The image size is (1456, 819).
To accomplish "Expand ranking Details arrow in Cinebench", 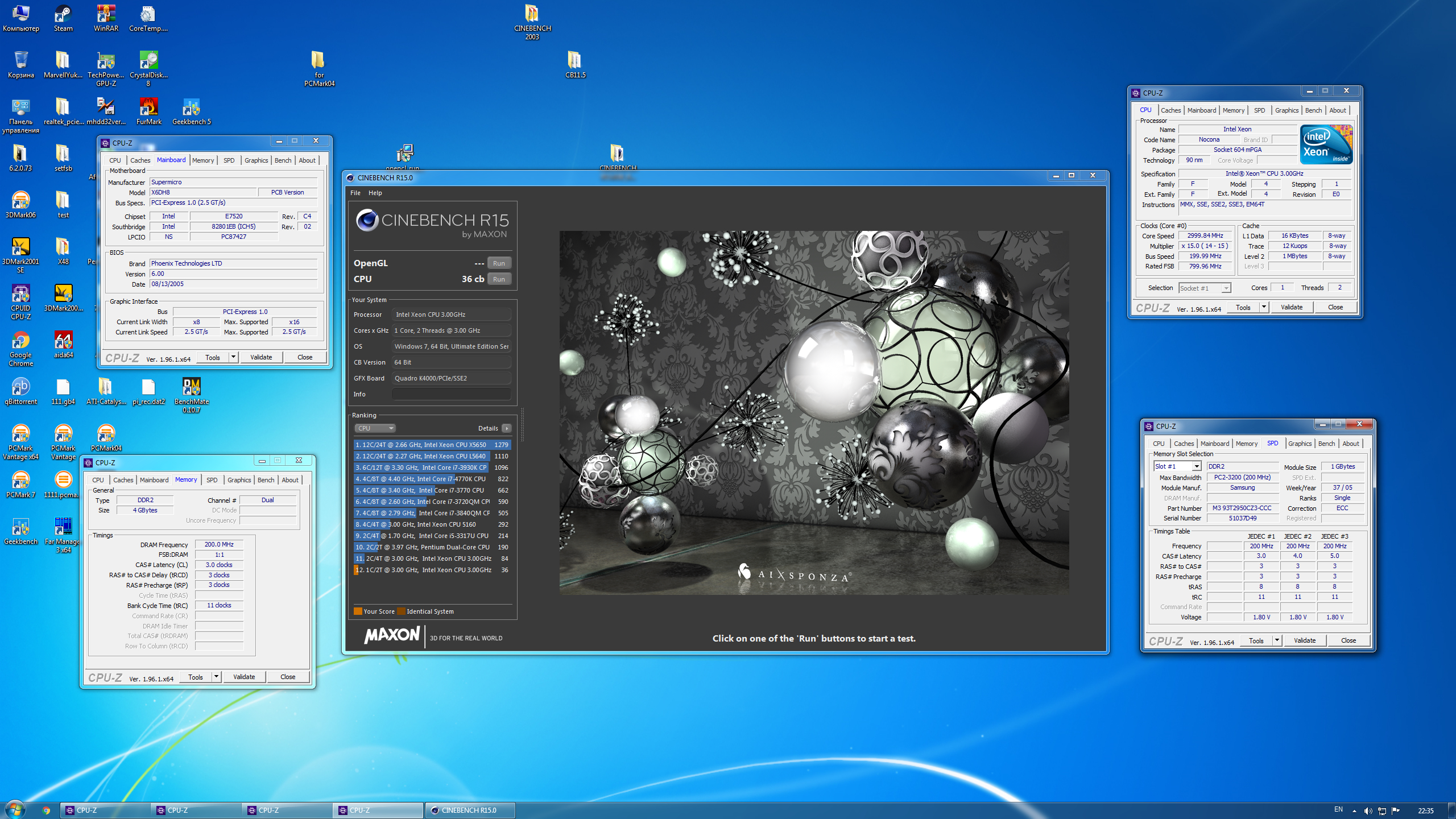I will [507, 428].
